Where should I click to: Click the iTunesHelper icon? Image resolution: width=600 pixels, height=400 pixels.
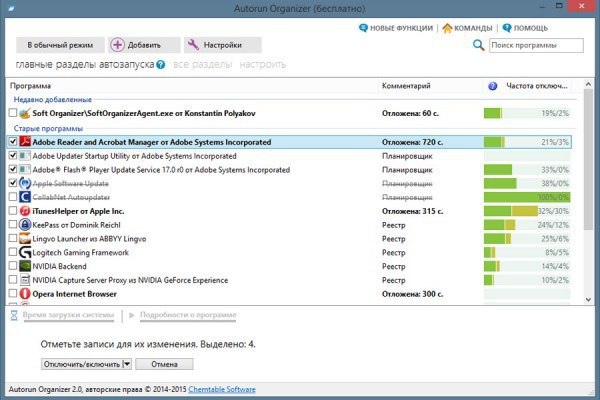[x=25, y=211]
